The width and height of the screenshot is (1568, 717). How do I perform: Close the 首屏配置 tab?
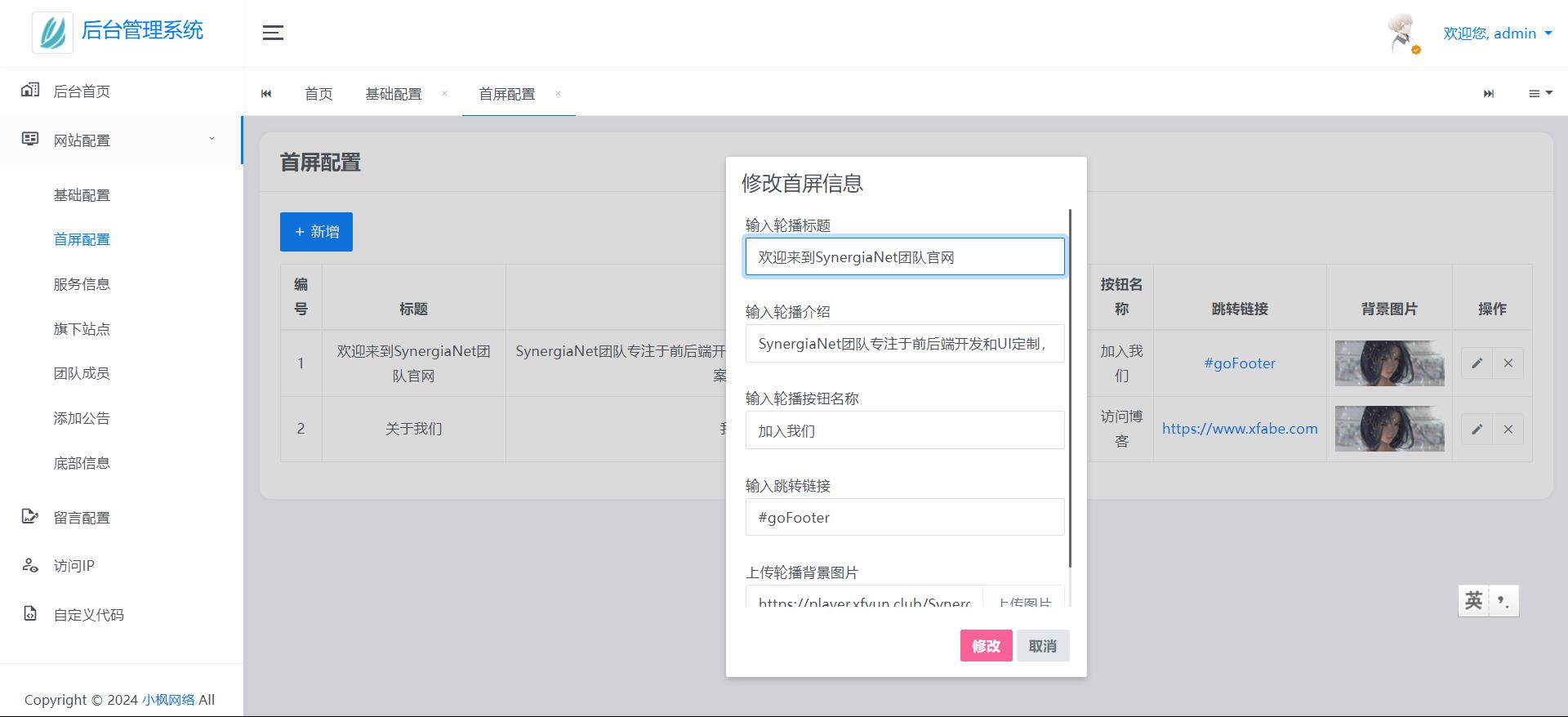[558, 93]
